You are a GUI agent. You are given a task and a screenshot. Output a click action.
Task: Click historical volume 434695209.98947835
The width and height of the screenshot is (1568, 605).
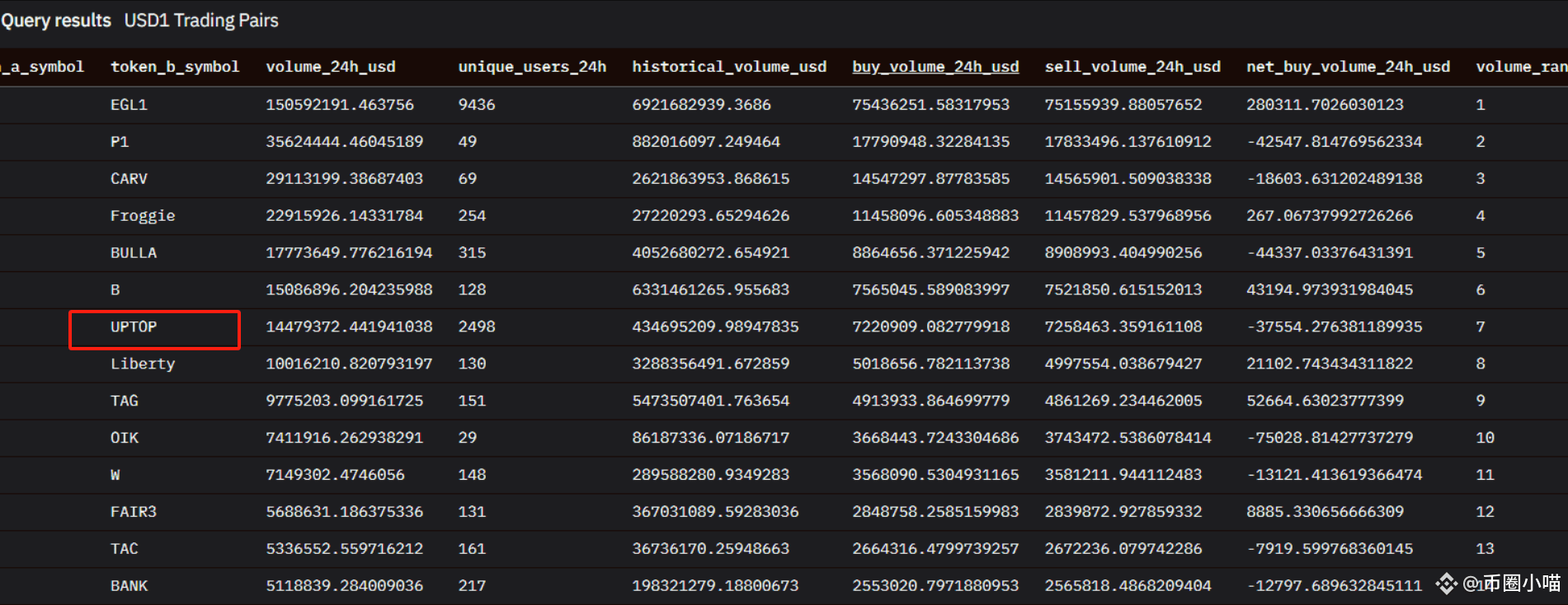pyautogui.click(x=715, y=327)
